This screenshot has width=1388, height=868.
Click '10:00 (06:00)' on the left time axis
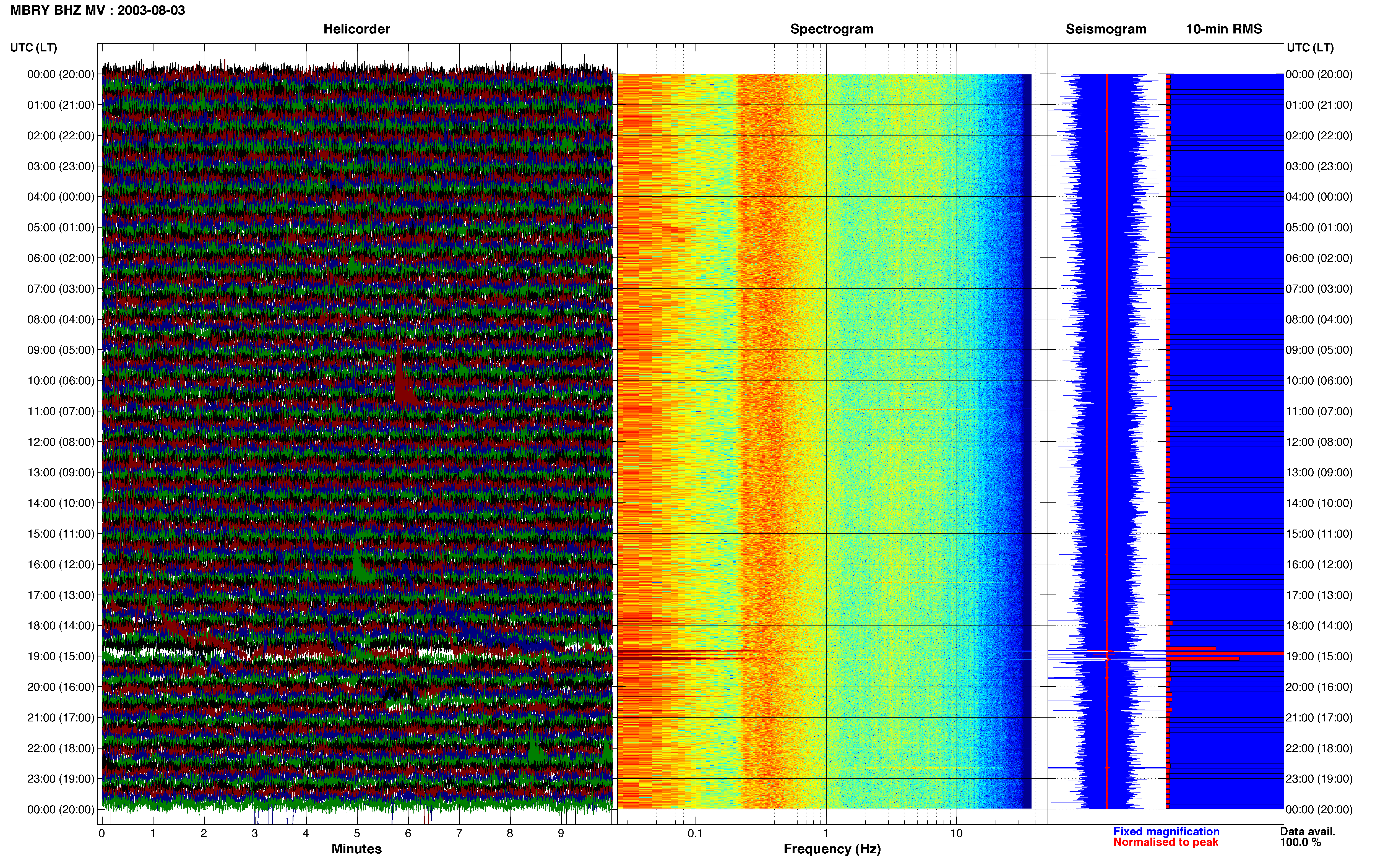(61, 380)
